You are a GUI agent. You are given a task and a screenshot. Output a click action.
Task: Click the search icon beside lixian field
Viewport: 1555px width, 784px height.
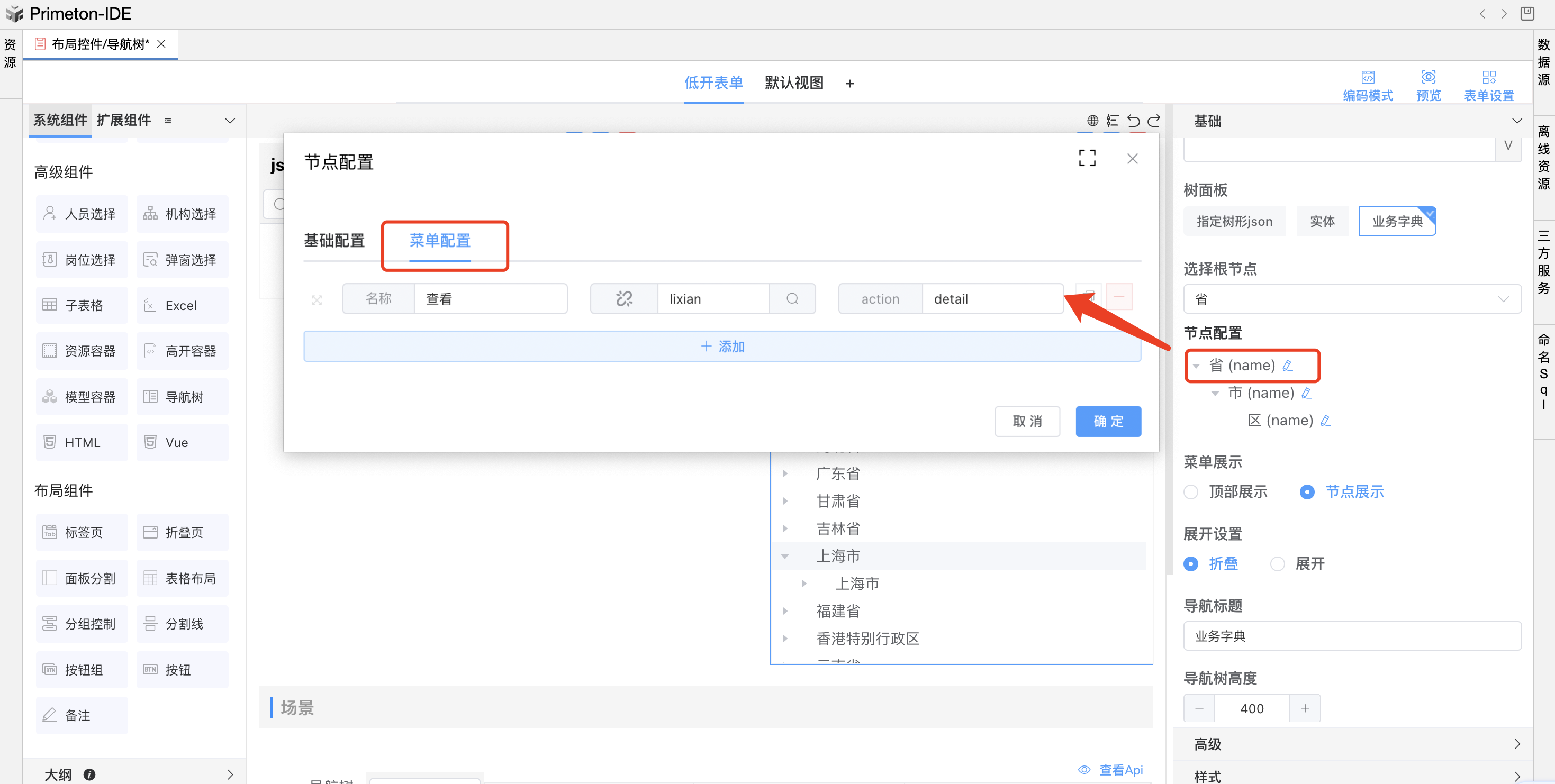[792, 299]
